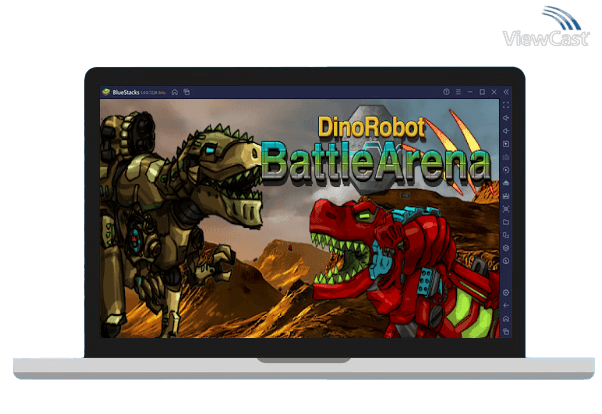This screenshot has width=602, height=414.
Task: Open the BlueStacks hamburger menu
Action: pos(458,92)
